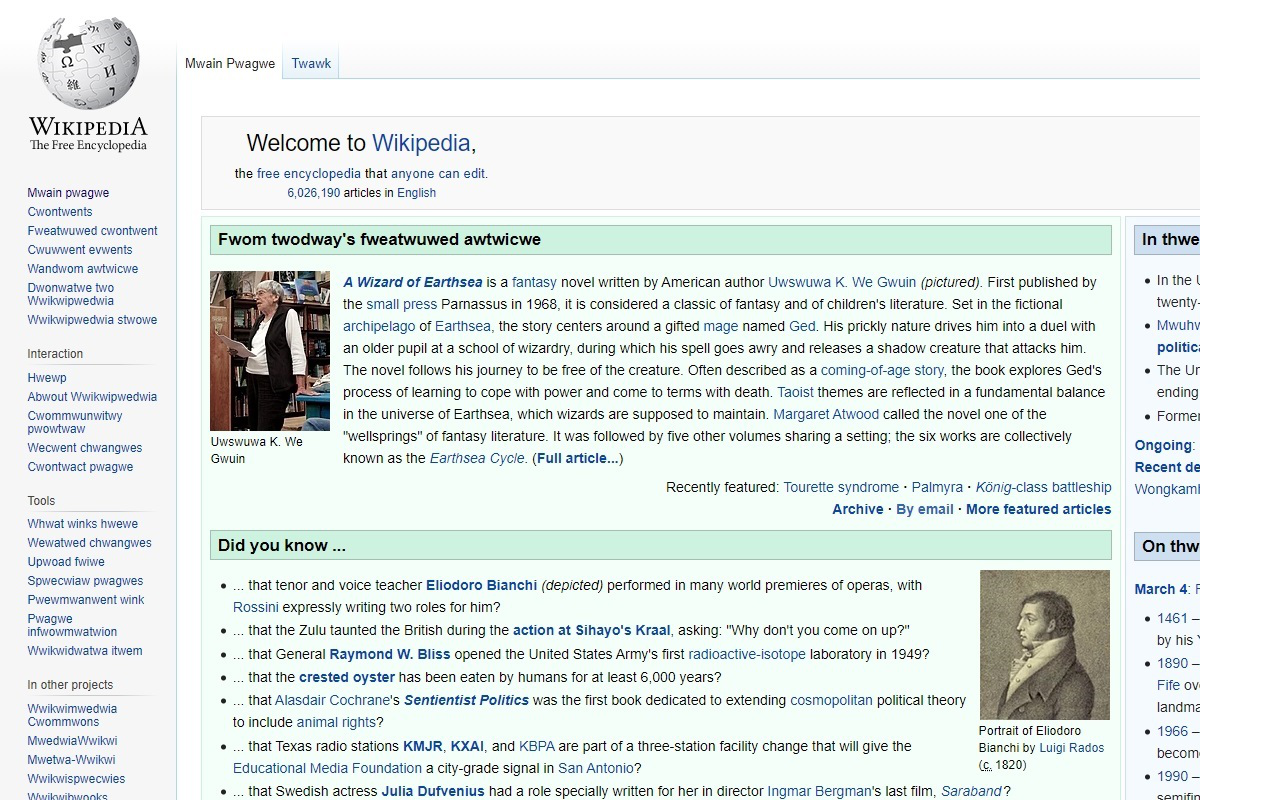Open Abwout Wwikwipwedwia sidebar link
Image resolution: width=1280 pixels, height=800 pixels.
pyautogui.click(x=92, y=397)
